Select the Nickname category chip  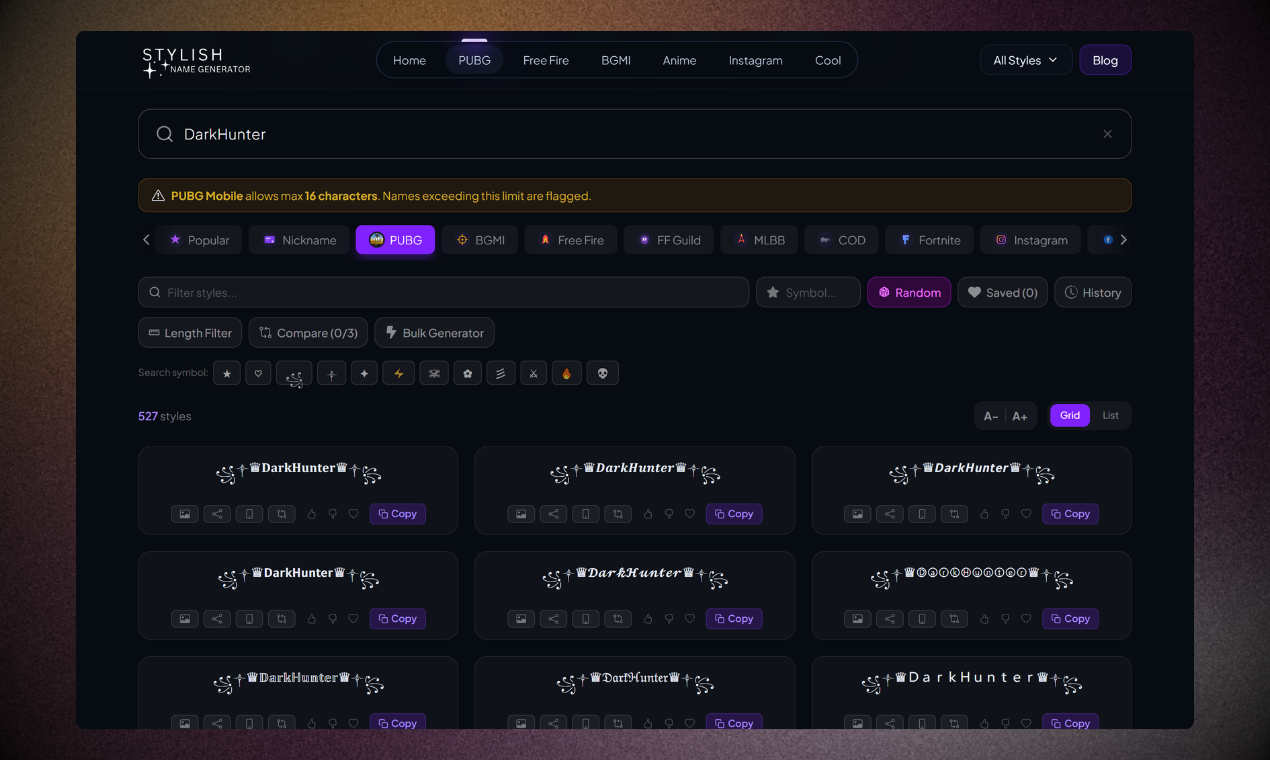point(299,240)
